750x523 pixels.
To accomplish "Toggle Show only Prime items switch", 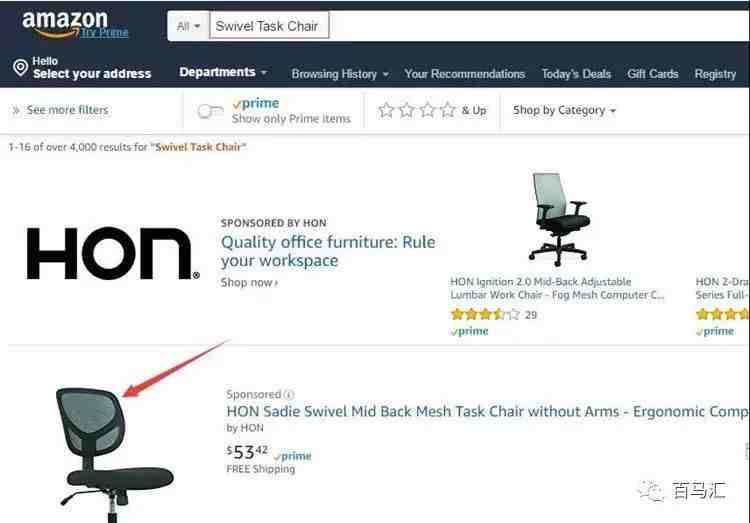I will click(x=210, y=111).
